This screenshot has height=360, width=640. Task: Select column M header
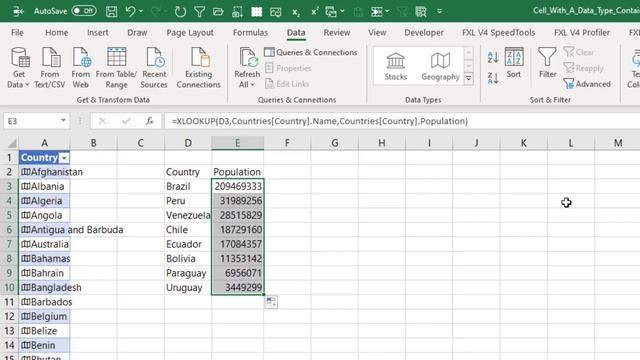[x=618, y=143]
